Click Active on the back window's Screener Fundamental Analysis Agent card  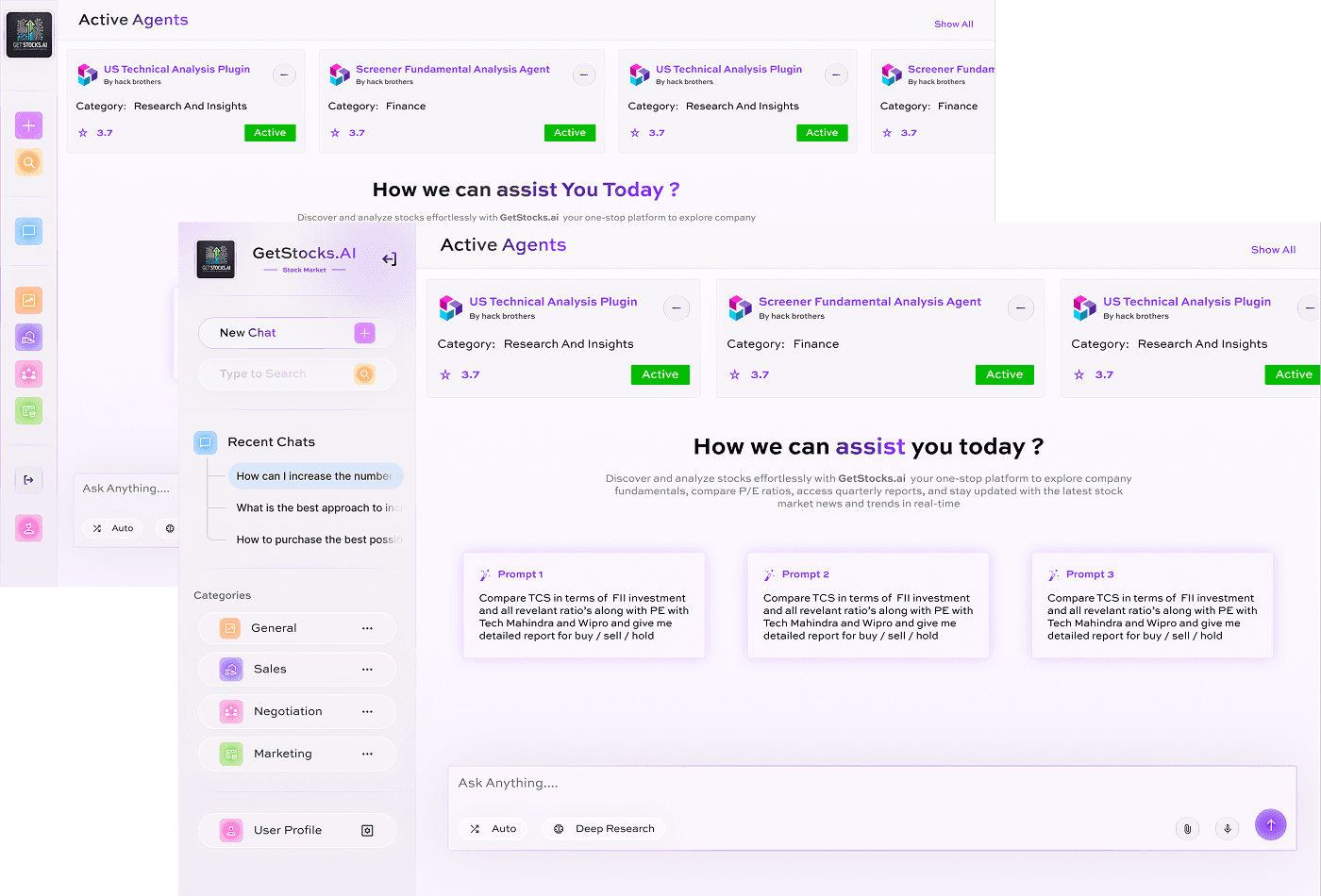click(x=570, y=133)
